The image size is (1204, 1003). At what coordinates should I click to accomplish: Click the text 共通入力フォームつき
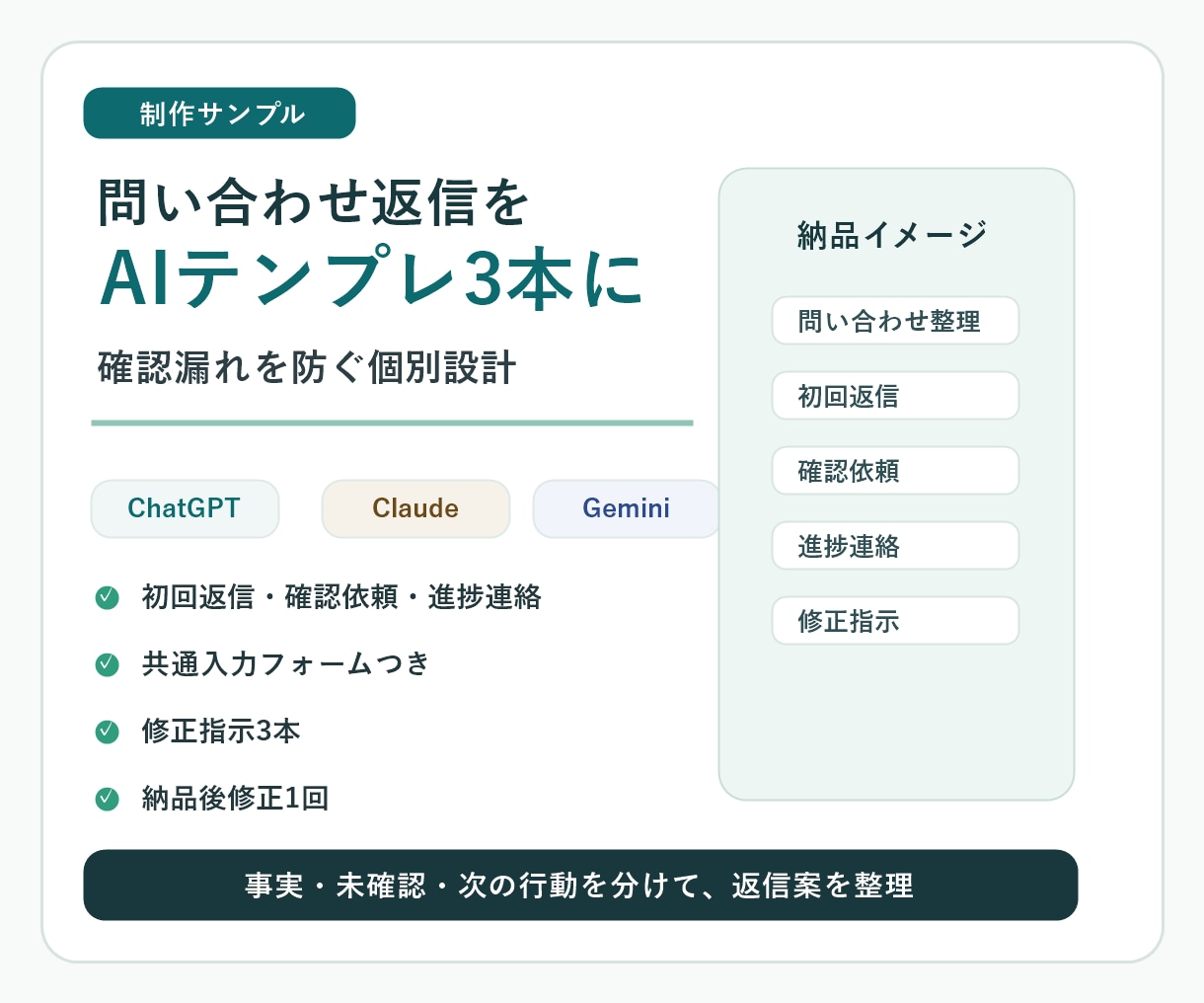tap(286, 664)
